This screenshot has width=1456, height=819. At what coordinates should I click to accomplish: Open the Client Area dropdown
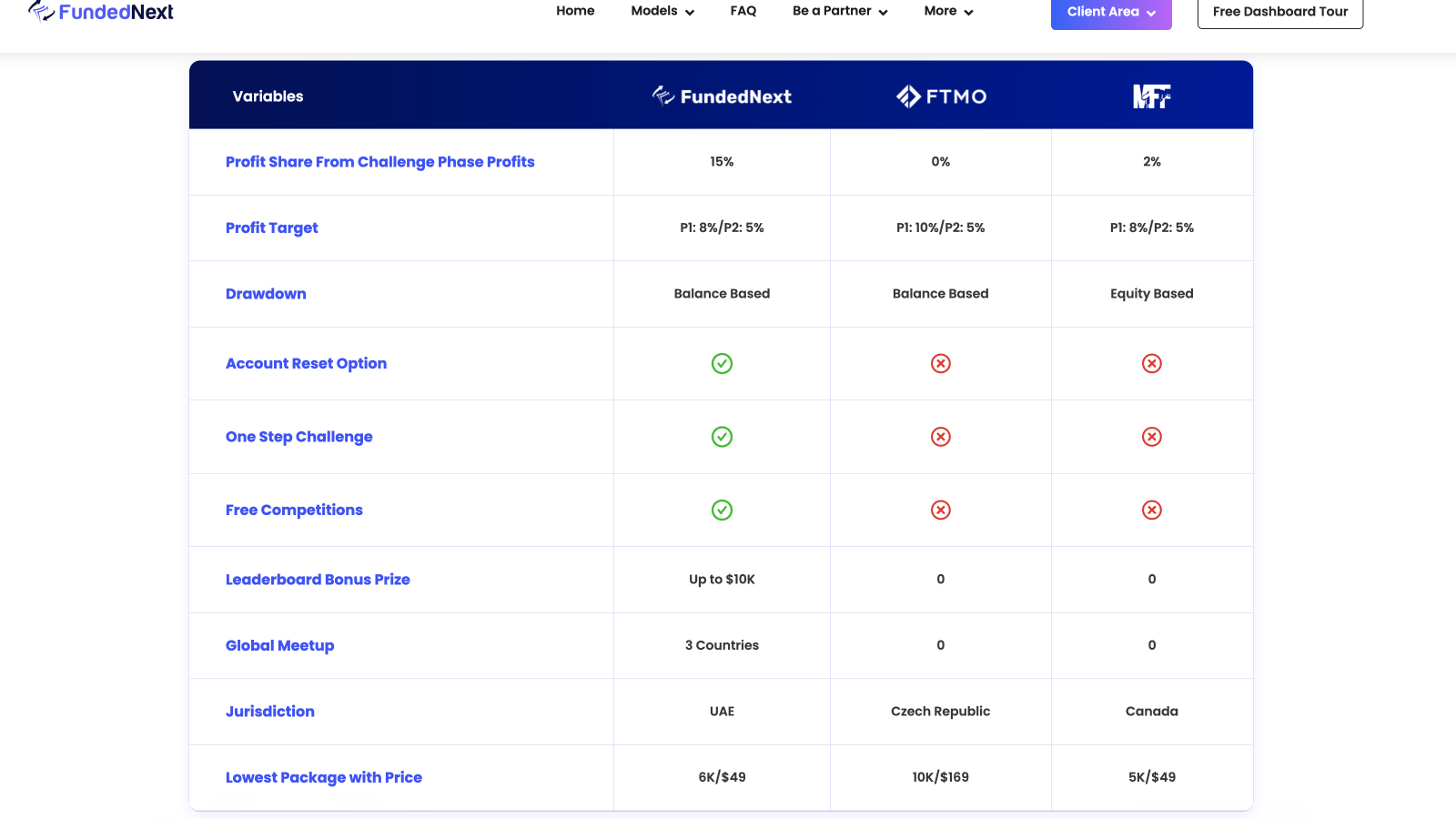(1110, 12)
